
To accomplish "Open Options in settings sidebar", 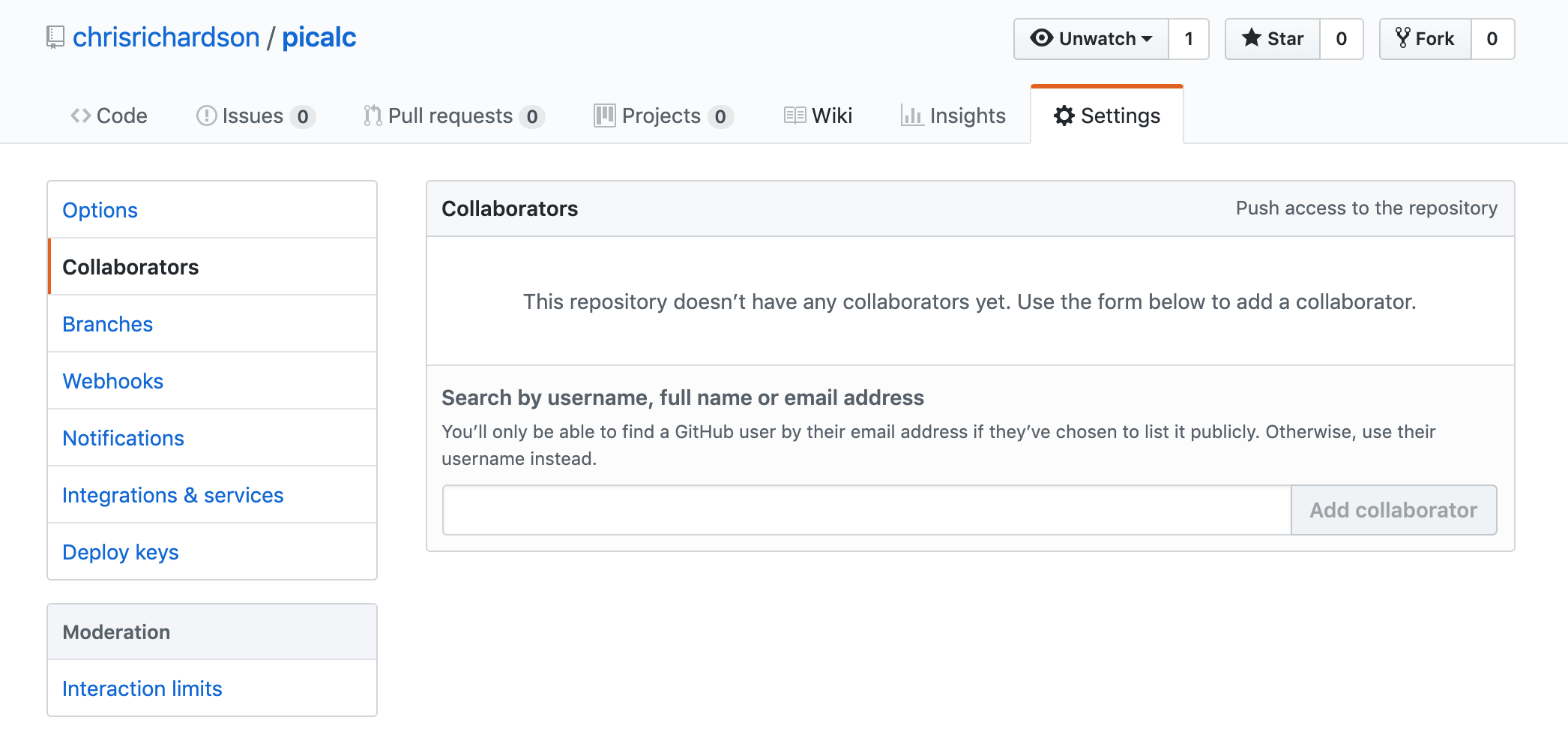I will coord(212,210).
